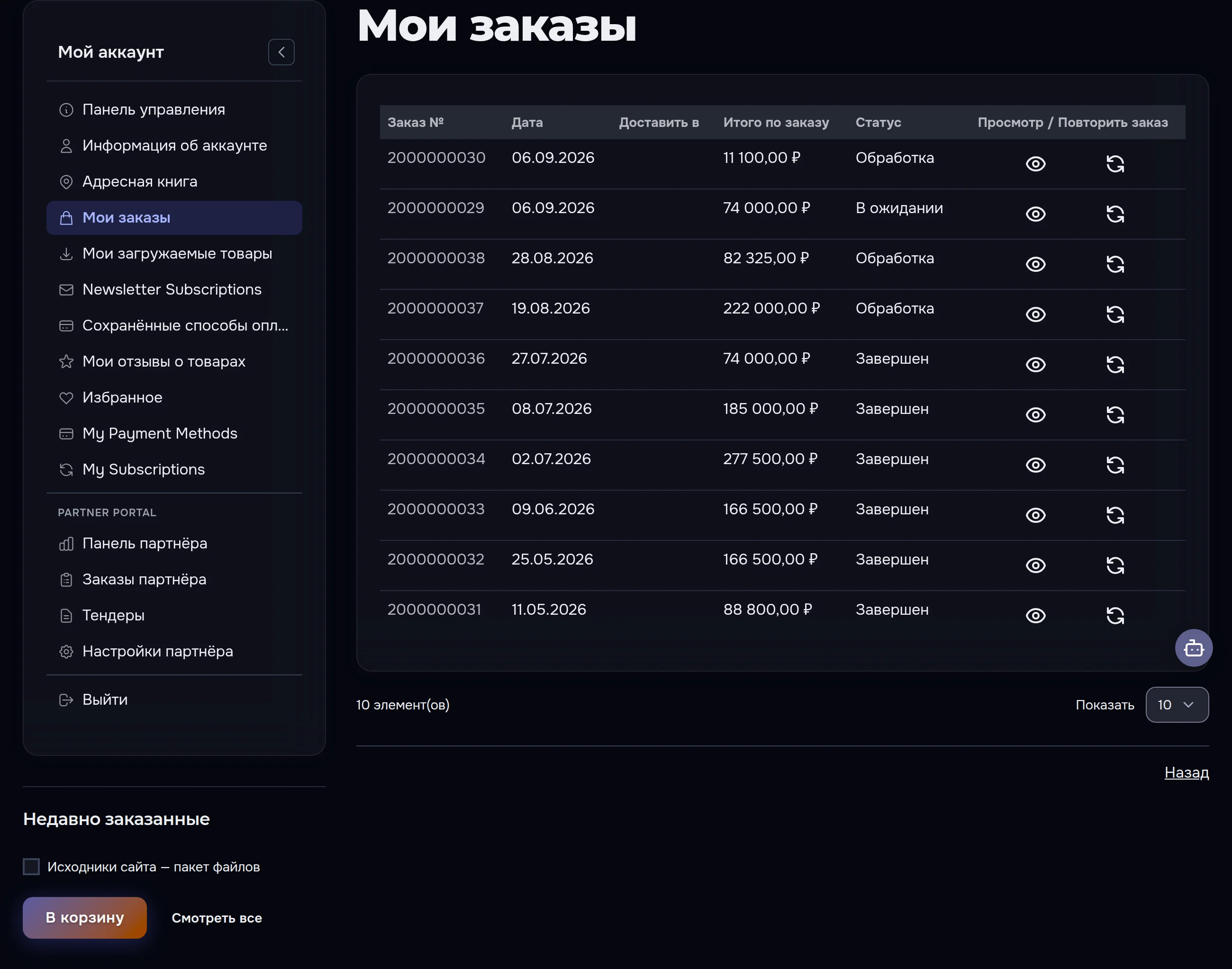
Task: Go to 'Заказы партнёра'
Action: (174, 579)
